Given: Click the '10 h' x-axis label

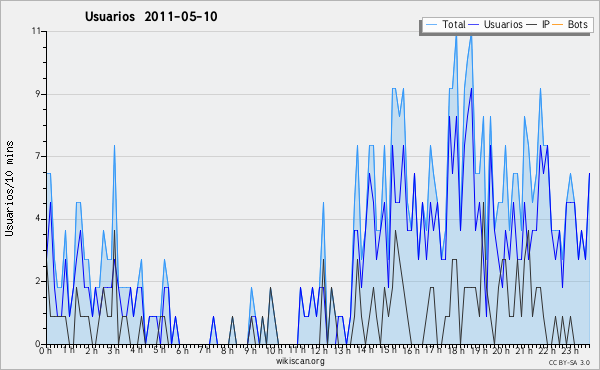Looking at the screenshot, I should point(274,351).
